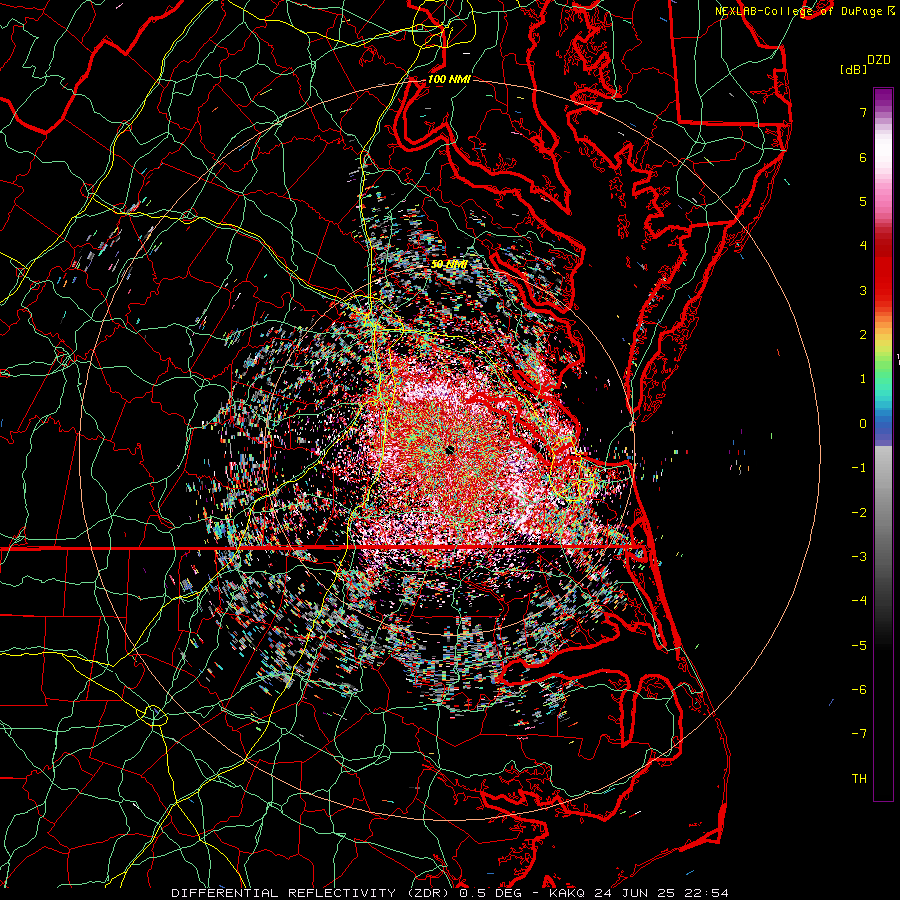Click the scale value 2
This screenshot has height=900, width=900.
(x=863, y=335)
